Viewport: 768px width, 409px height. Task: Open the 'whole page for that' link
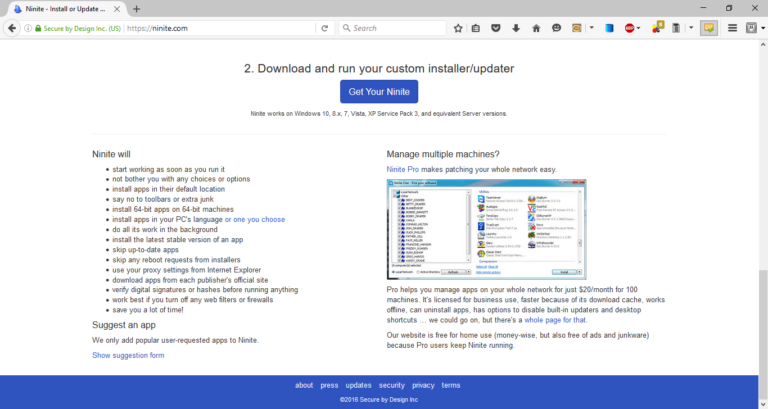[555, 320]
